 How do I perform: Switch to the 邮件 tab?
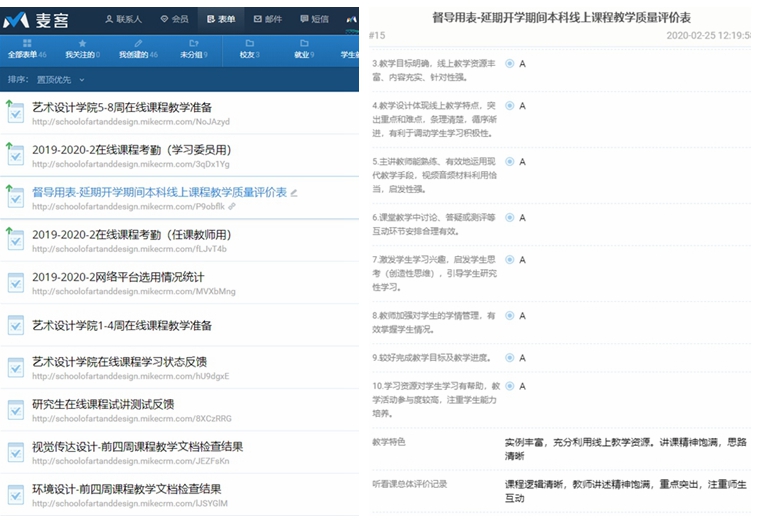[x=266, y=19]
